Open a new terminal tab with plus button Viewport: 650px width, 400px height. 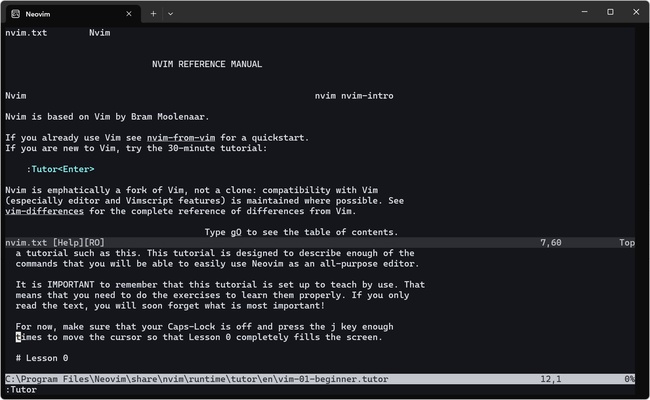[153, 14]
